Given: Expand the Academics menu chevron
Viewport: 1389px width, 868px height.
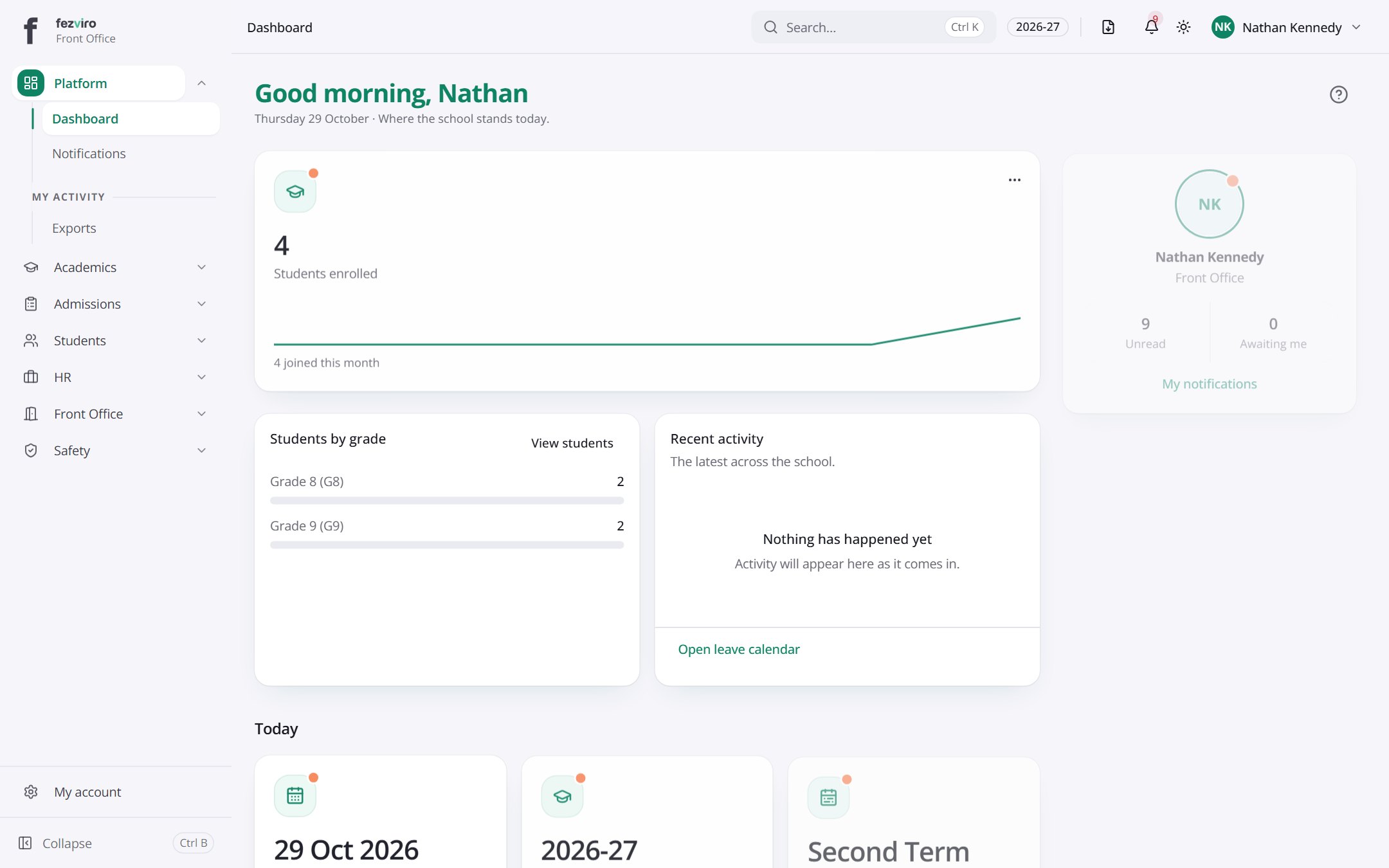Looking at the screenshot, I should [201, 267].
